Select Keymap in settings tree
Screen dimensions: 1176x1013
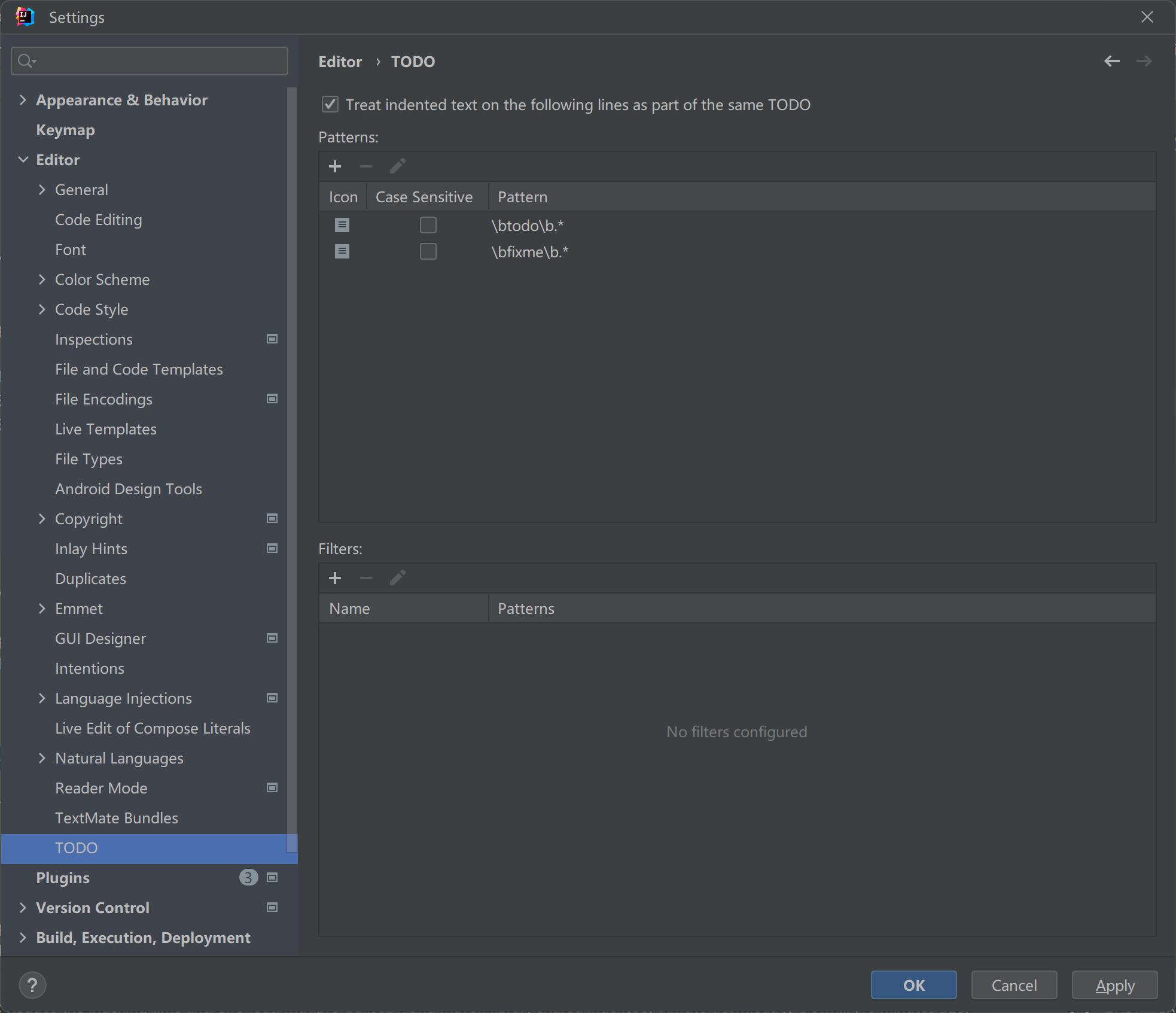point(66,130)
